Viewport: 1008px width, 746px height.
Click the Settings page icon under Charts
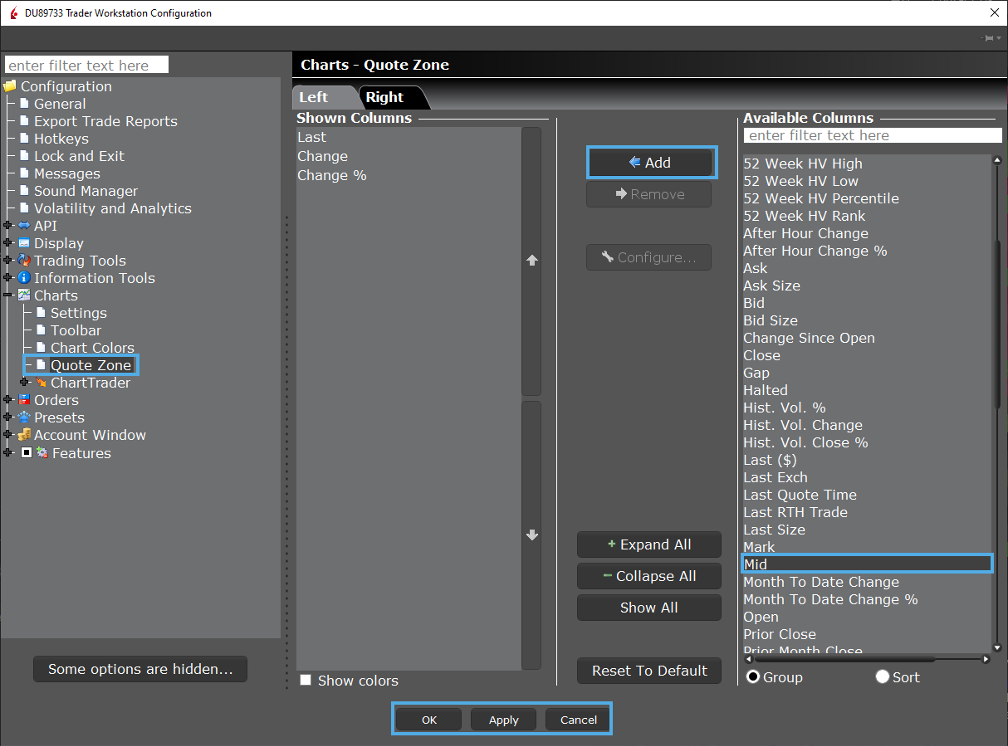tap(41, 313)
